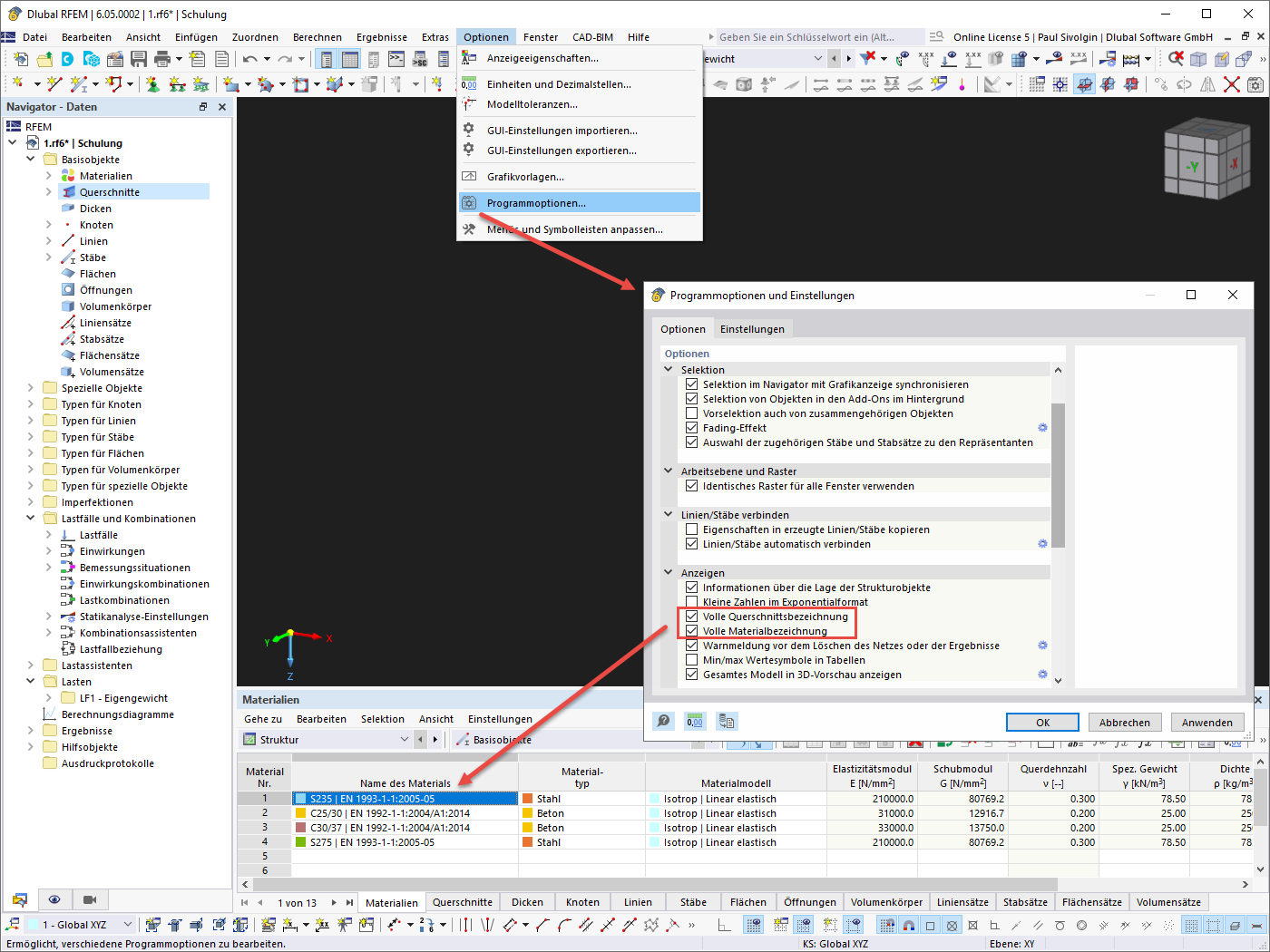1270x952 pixels.
Task: Toggle 'Linien/Stäbe automatisch verbinden' checkbox
Action: click(692, 544)
